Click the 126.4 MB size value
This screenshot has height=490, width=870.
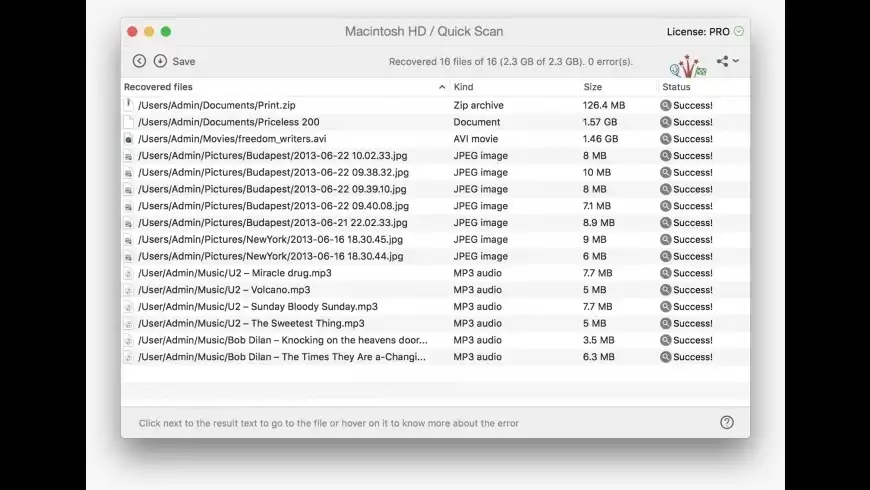(604, 105)
